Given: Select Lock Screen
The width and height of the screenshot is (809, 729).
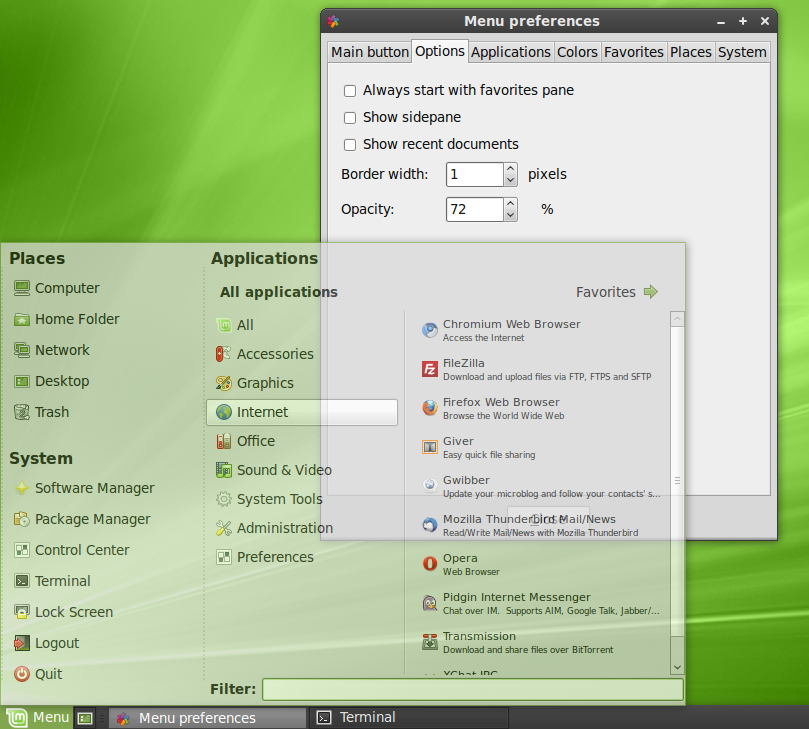Looking at the screenshot, I should (x=63, y=612).
